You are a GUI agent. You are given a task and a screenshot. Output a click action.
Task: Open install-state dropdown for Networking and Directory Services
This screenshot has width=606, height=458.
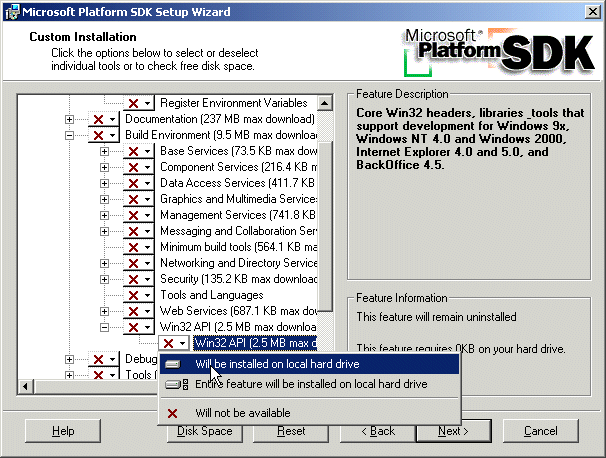click(x=139, y=264)
